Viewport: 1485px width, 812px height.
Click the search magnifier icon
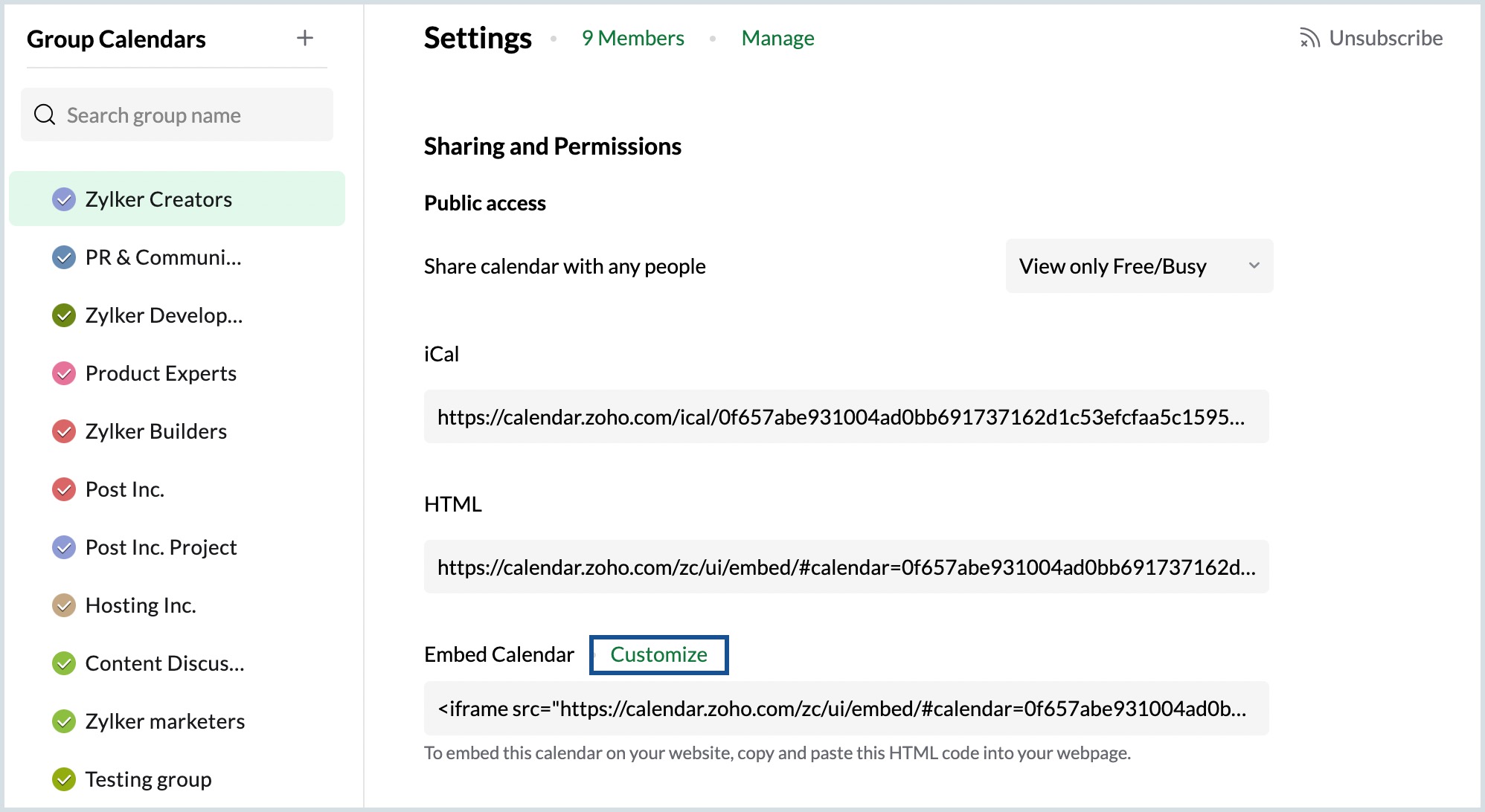[45, 115]
